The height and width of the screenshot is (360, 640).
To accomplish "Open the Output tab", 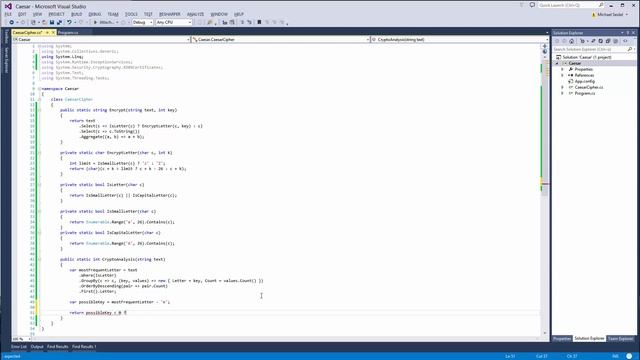I will [37, 347].
